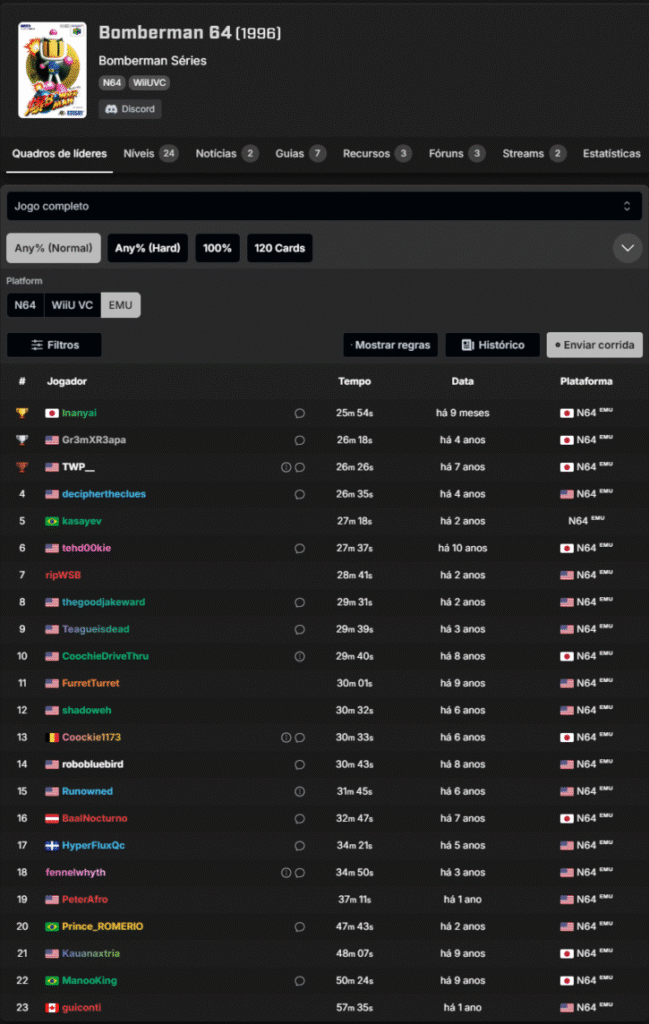
Task: Click the bronze trophy in TWP__ row
Action: (22, 467)
